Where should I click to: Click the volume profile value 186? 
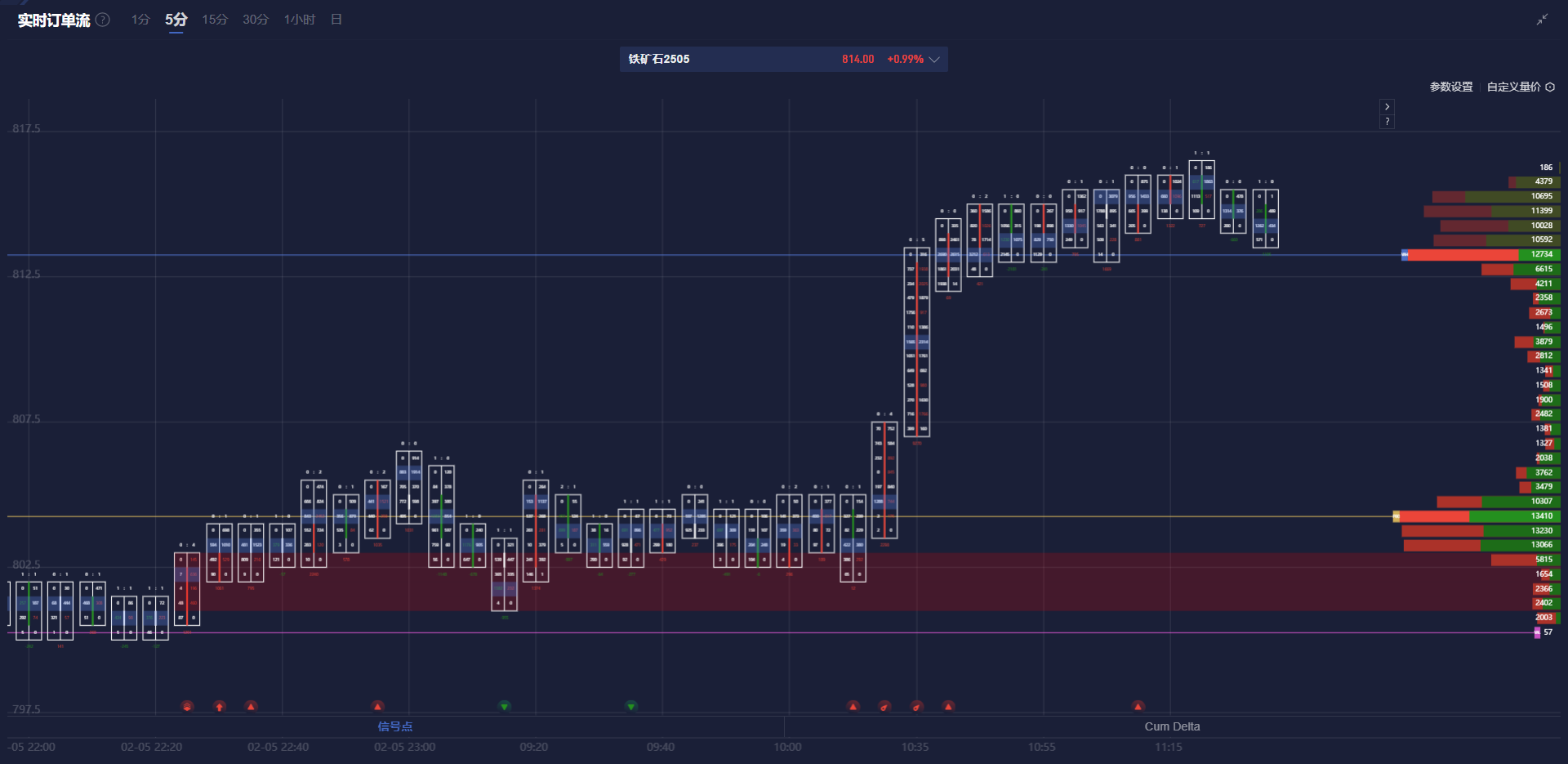(x=1546, y=168)
